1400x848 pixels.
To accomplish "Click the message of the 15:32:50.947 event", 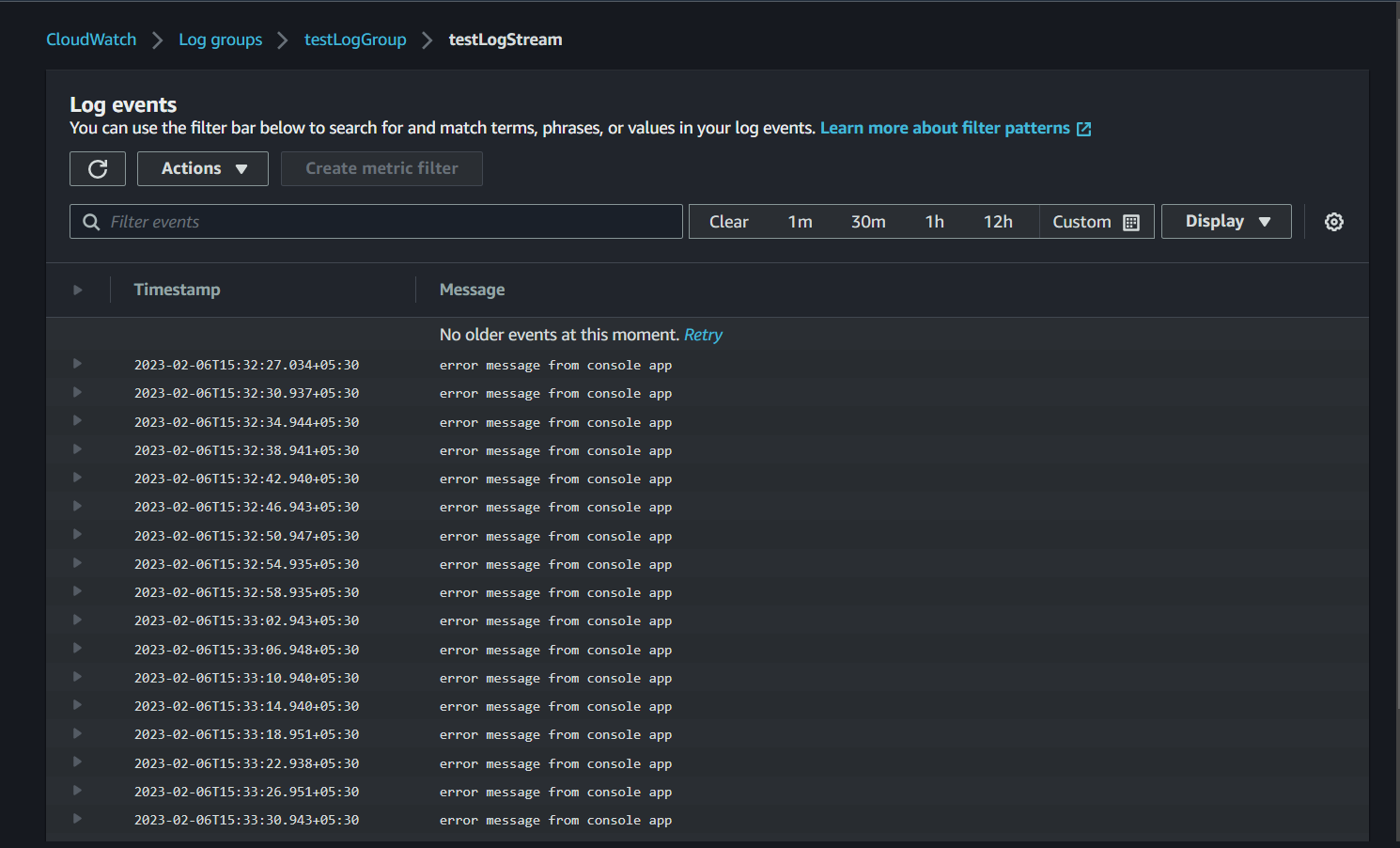I will tap(555, 536).
